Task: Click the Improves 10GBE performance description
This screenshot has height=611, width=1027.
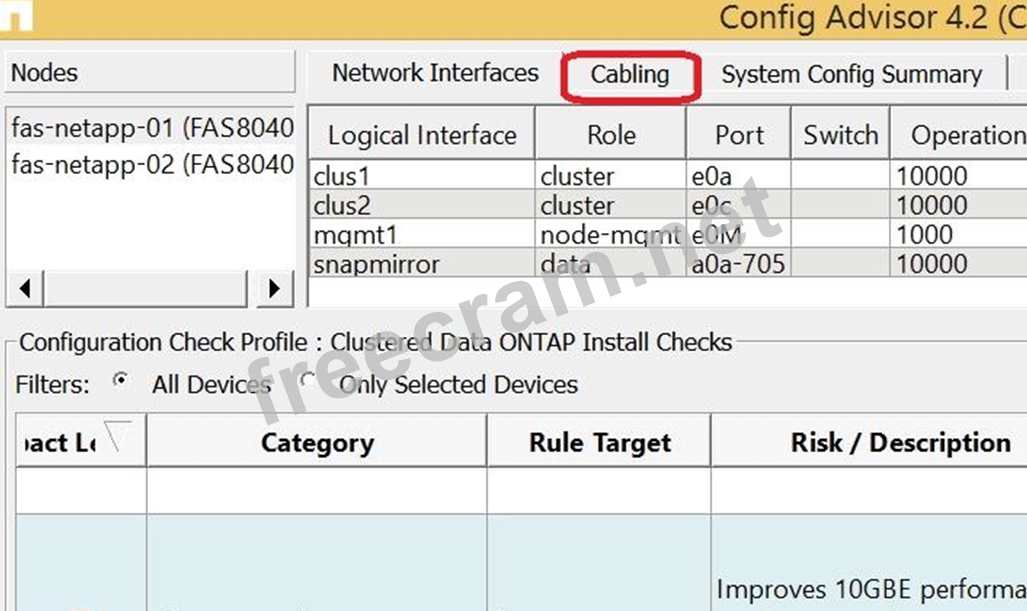Action: pyautogui.click(x=871, y=589)
